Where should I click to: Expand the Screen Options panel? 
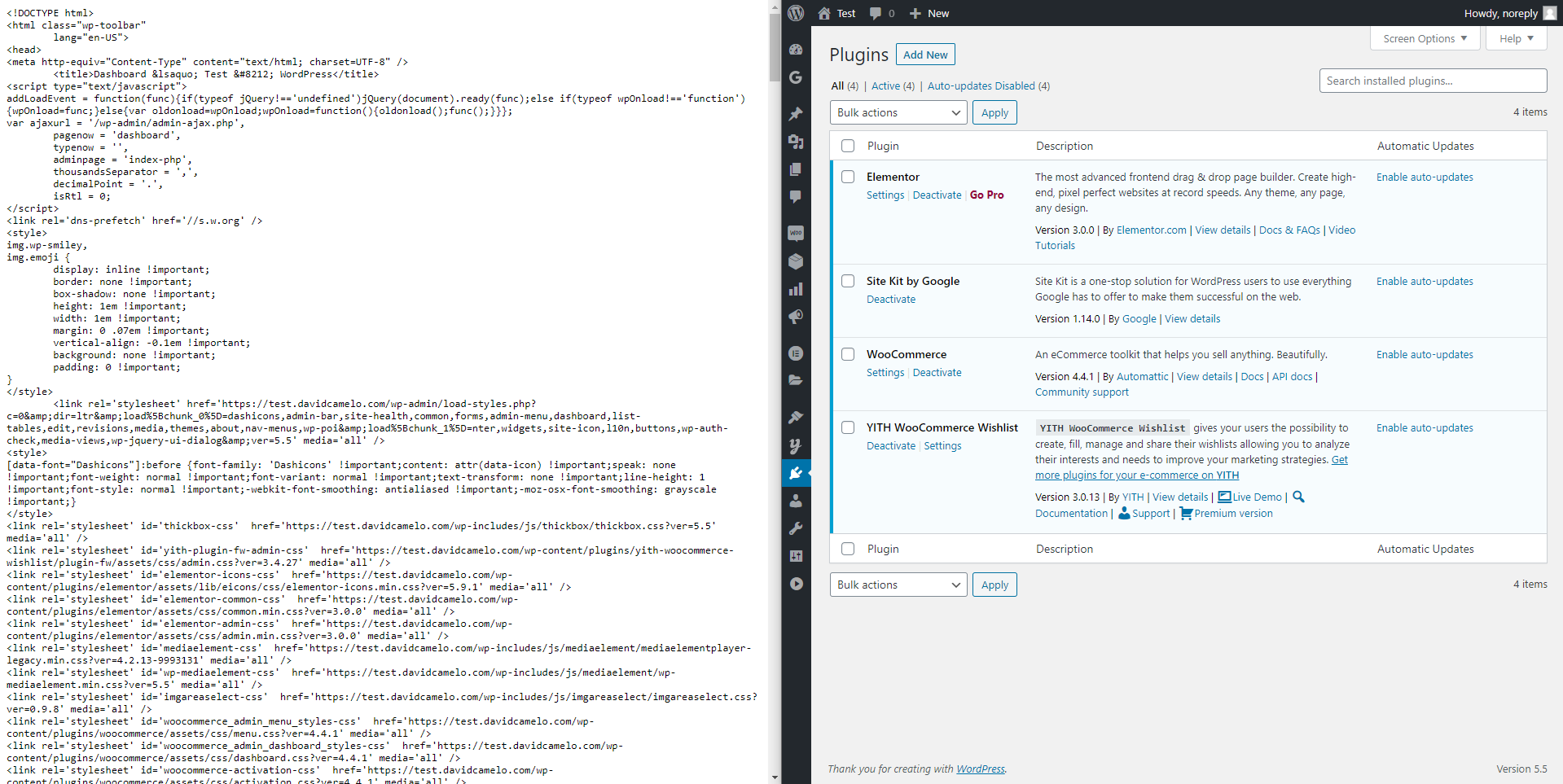[x=1425, y=38]
